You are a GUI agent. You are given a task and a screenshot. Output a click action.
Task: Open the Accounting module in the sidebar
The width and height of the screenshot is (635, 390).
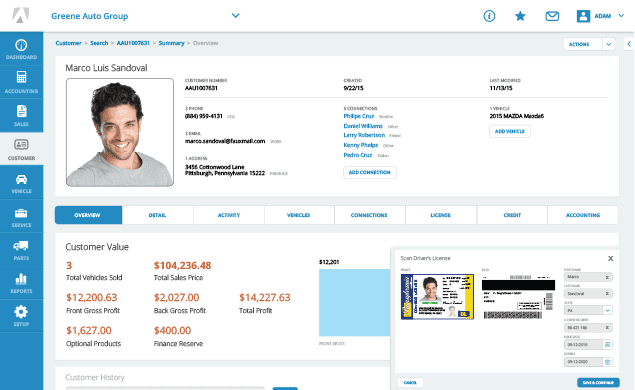(21, 82)
